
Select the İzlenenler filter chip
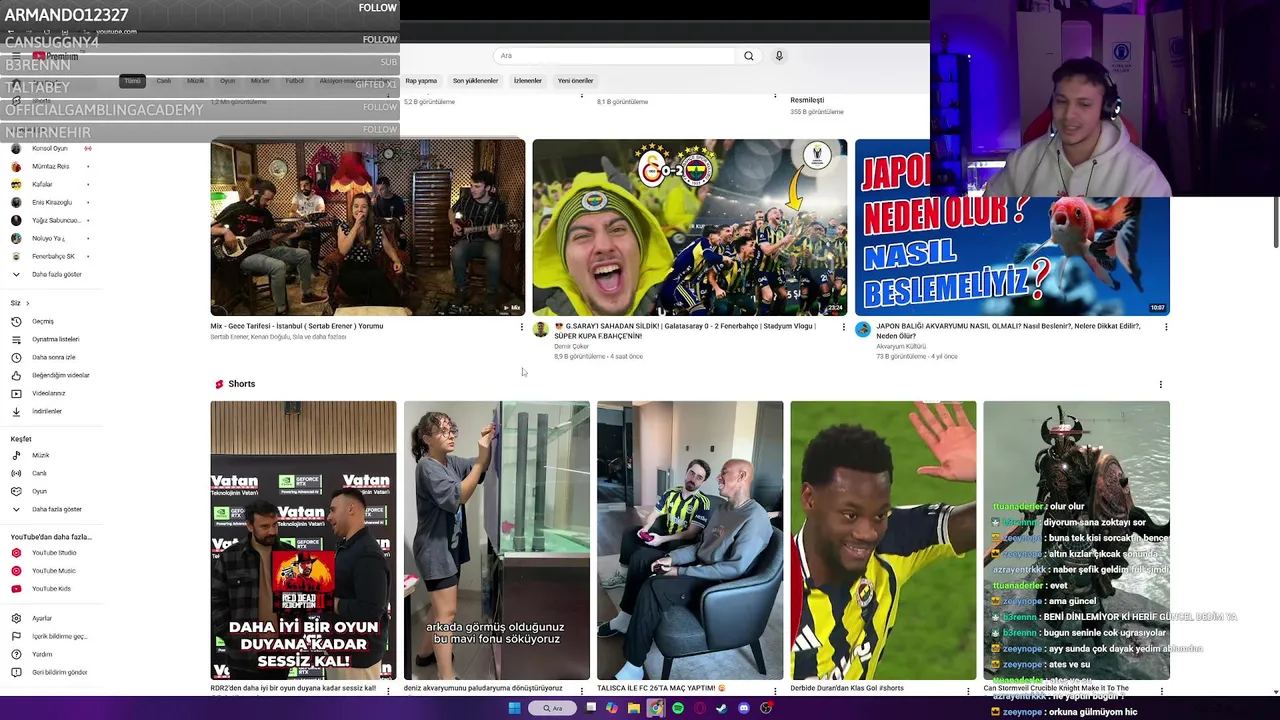point(527,81)
